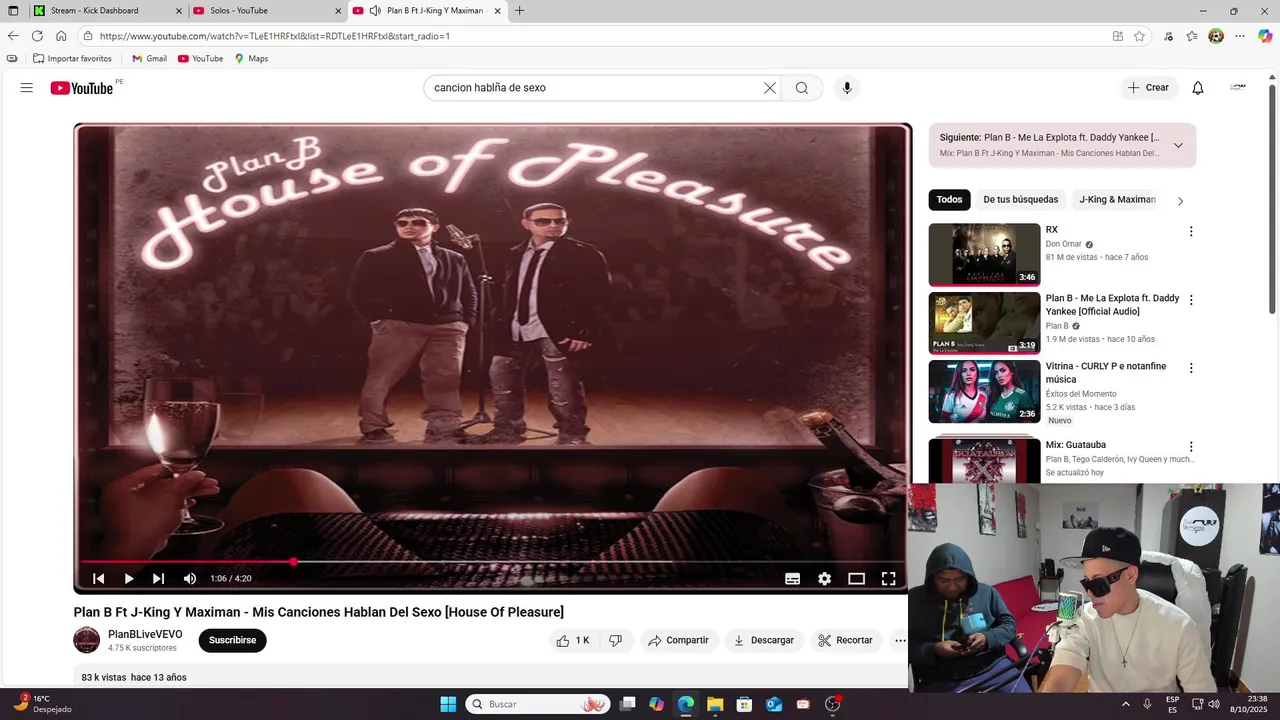Screen dimensions: 1280x720
Task: Open options menu for Mix: Guatauba
Action: coord(1190,447)
